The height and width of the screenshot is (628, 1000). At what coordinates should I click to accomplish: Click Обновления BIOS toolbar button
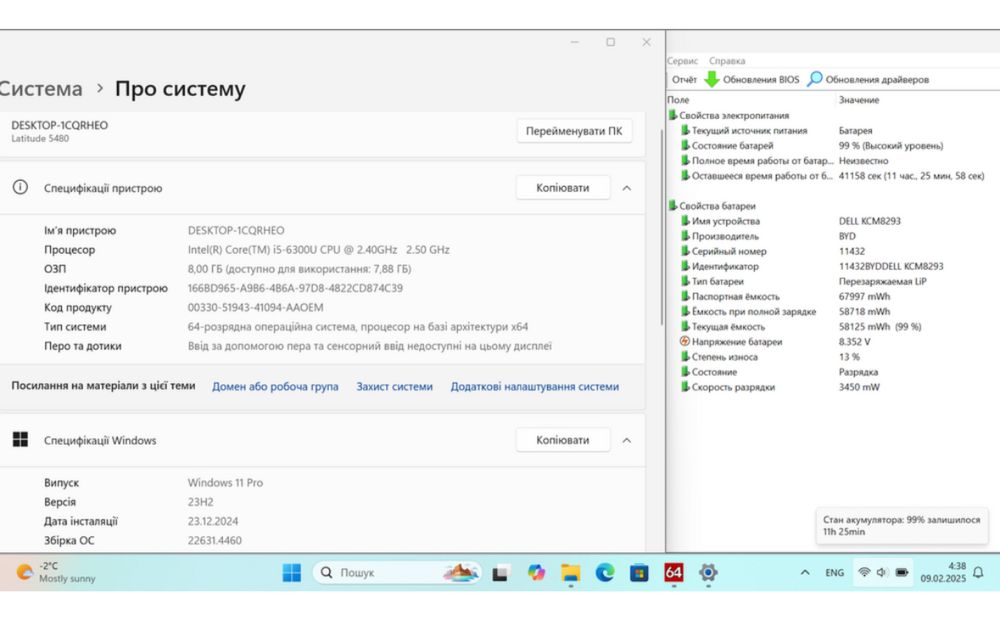pyautogui.click(x=752, y=80)
